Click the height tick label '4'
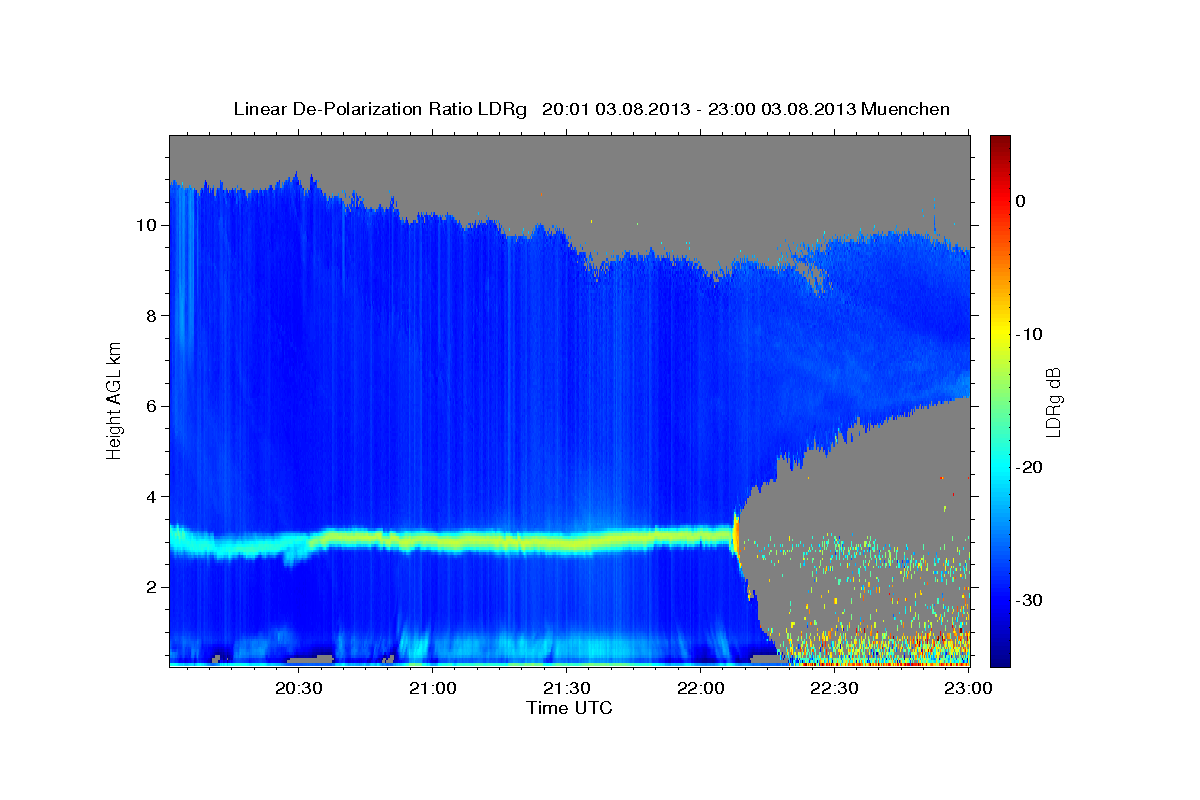Screen dimensions: 1200x800 (x=151, y=496)
